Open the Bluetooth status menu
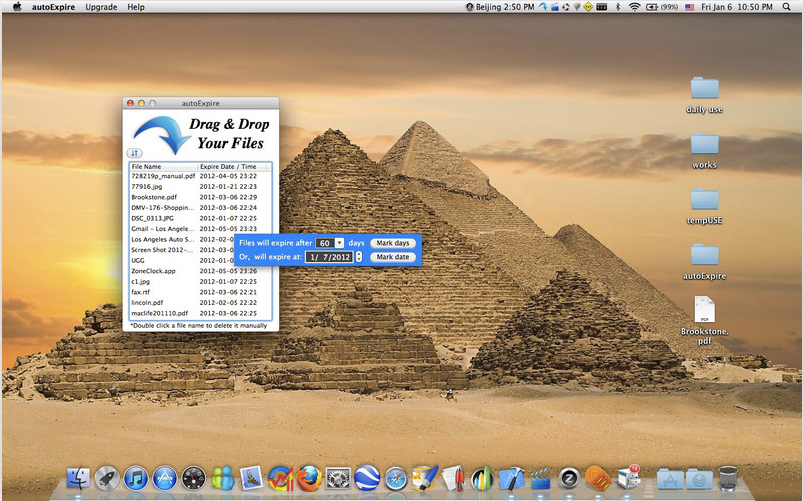 pos(618,7)
